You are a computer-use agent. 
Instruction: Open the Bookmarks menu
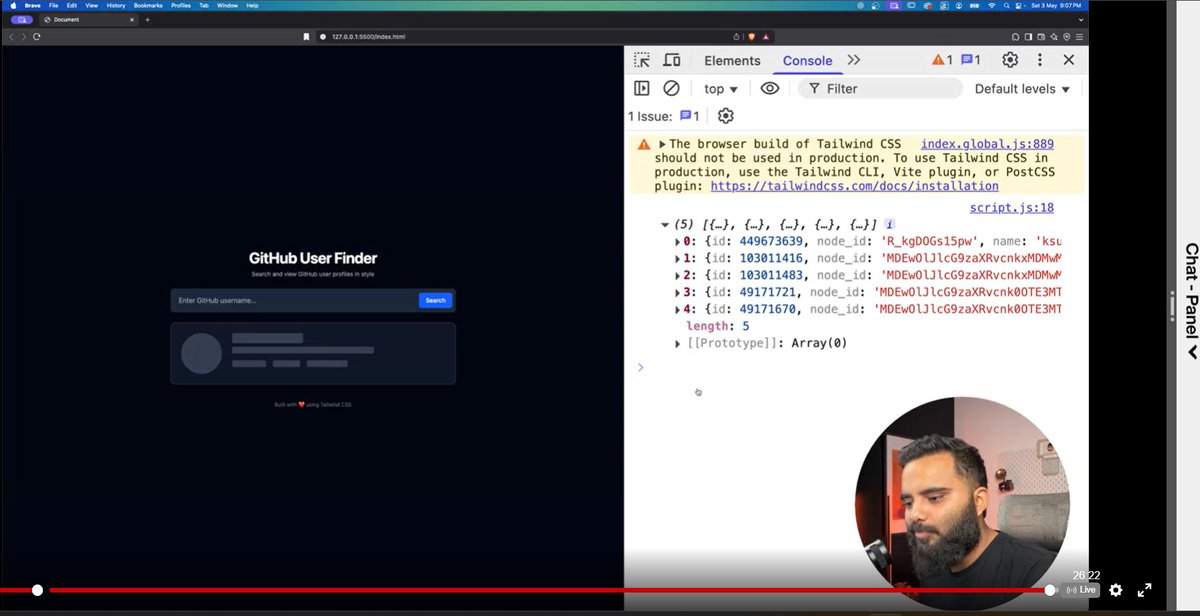(147, 4)
